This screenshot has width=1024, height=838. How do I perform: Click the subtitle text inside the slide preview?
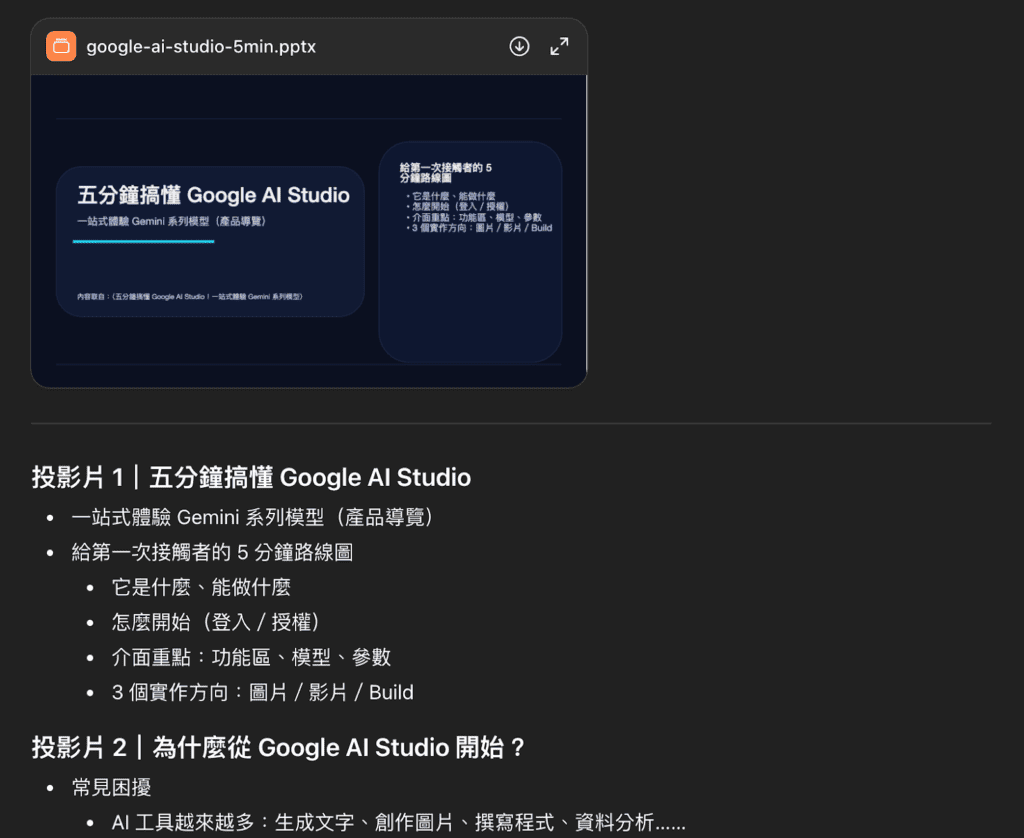click(x=172, y=221)
